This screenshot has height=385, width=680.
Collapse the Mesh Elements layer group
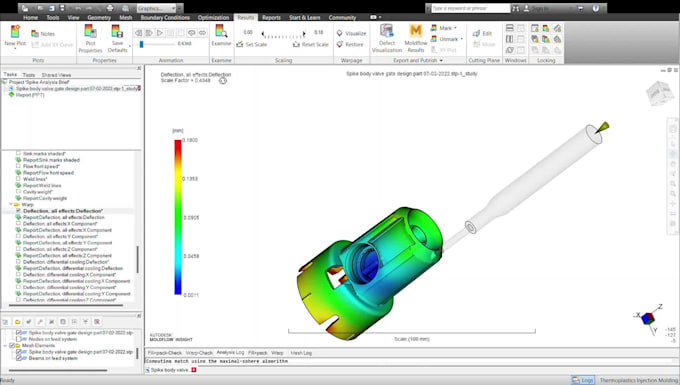[x=6, y=346]
